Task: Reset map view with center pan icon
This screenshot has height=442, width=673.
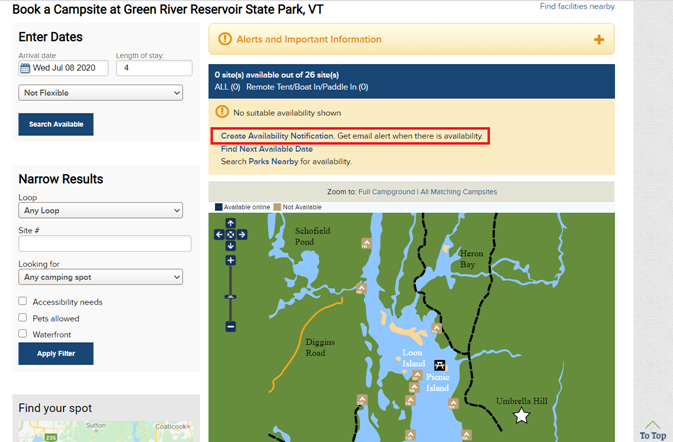Action: pos(230,234)
